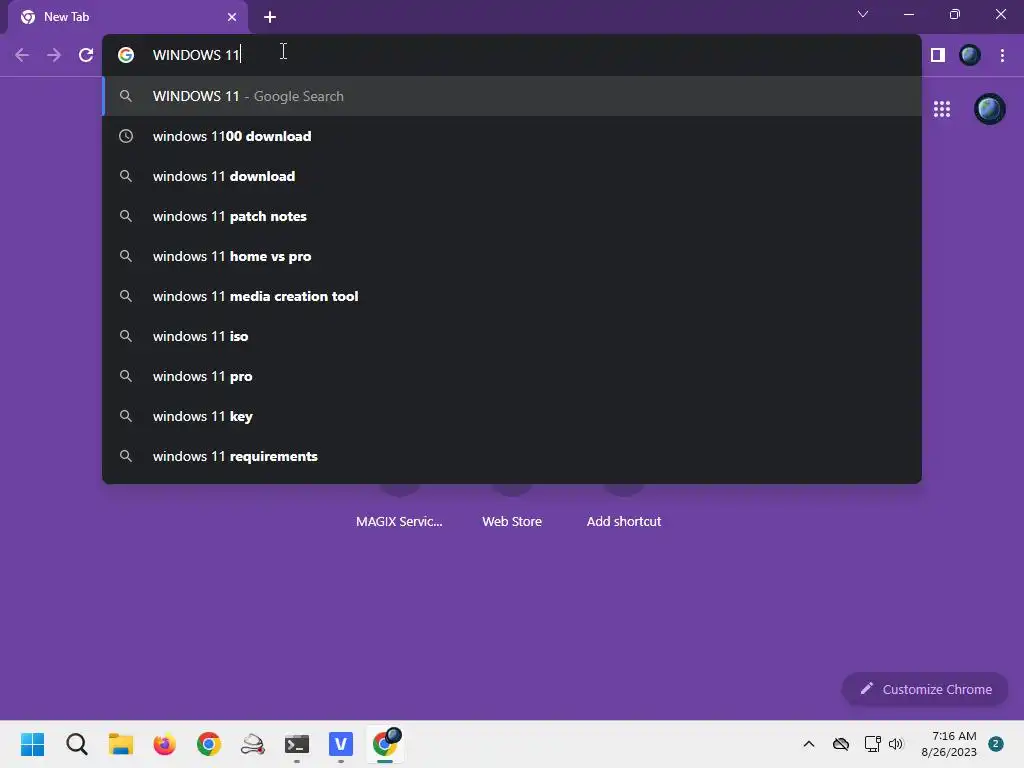Select the windows 11 requirements suggestion
Screen dimensions: 1024x768
pyautogui.click(x=512, y=456)
